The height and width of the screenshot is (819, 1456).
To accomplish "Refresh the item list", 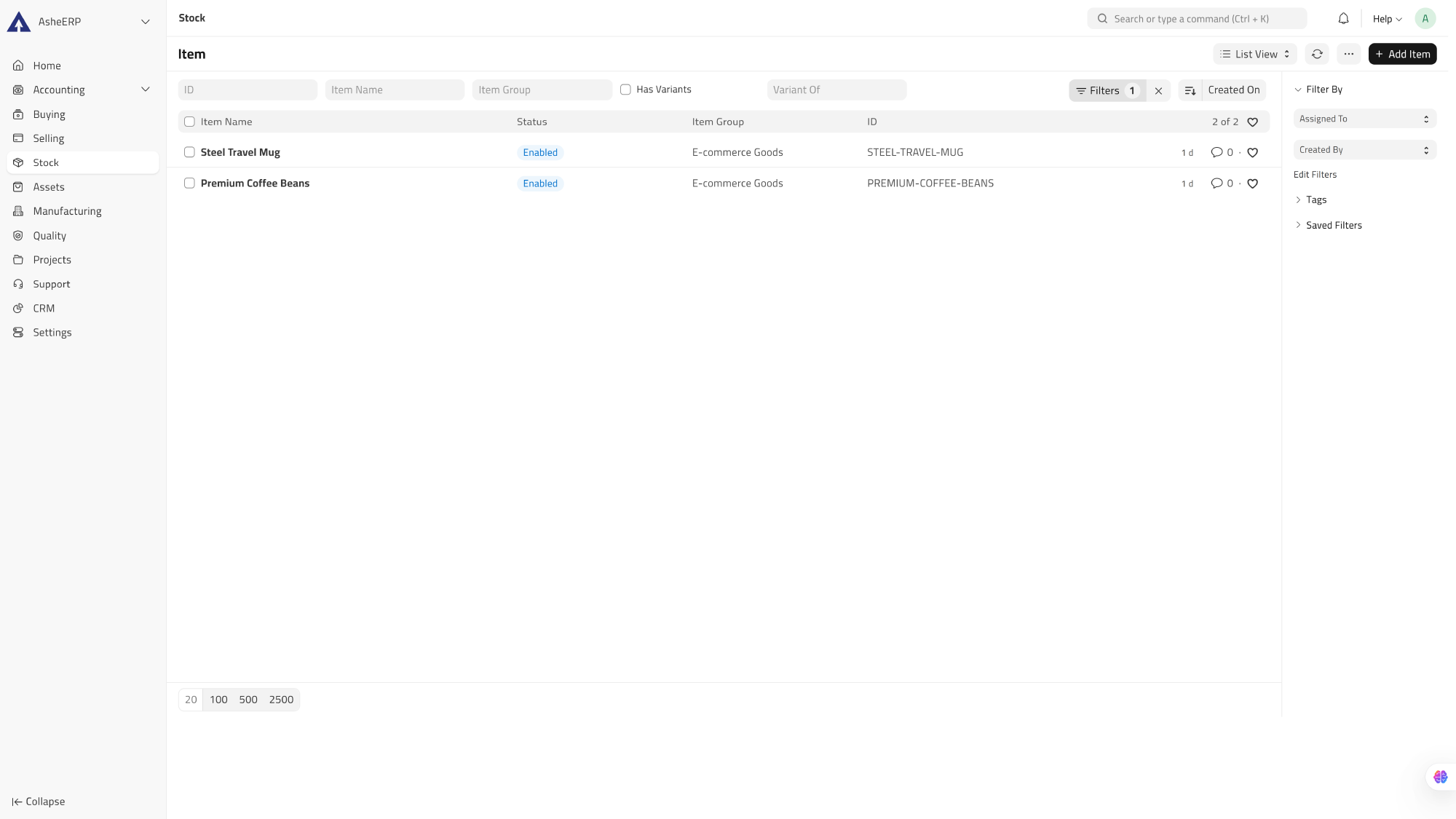I will [1317, 54].
